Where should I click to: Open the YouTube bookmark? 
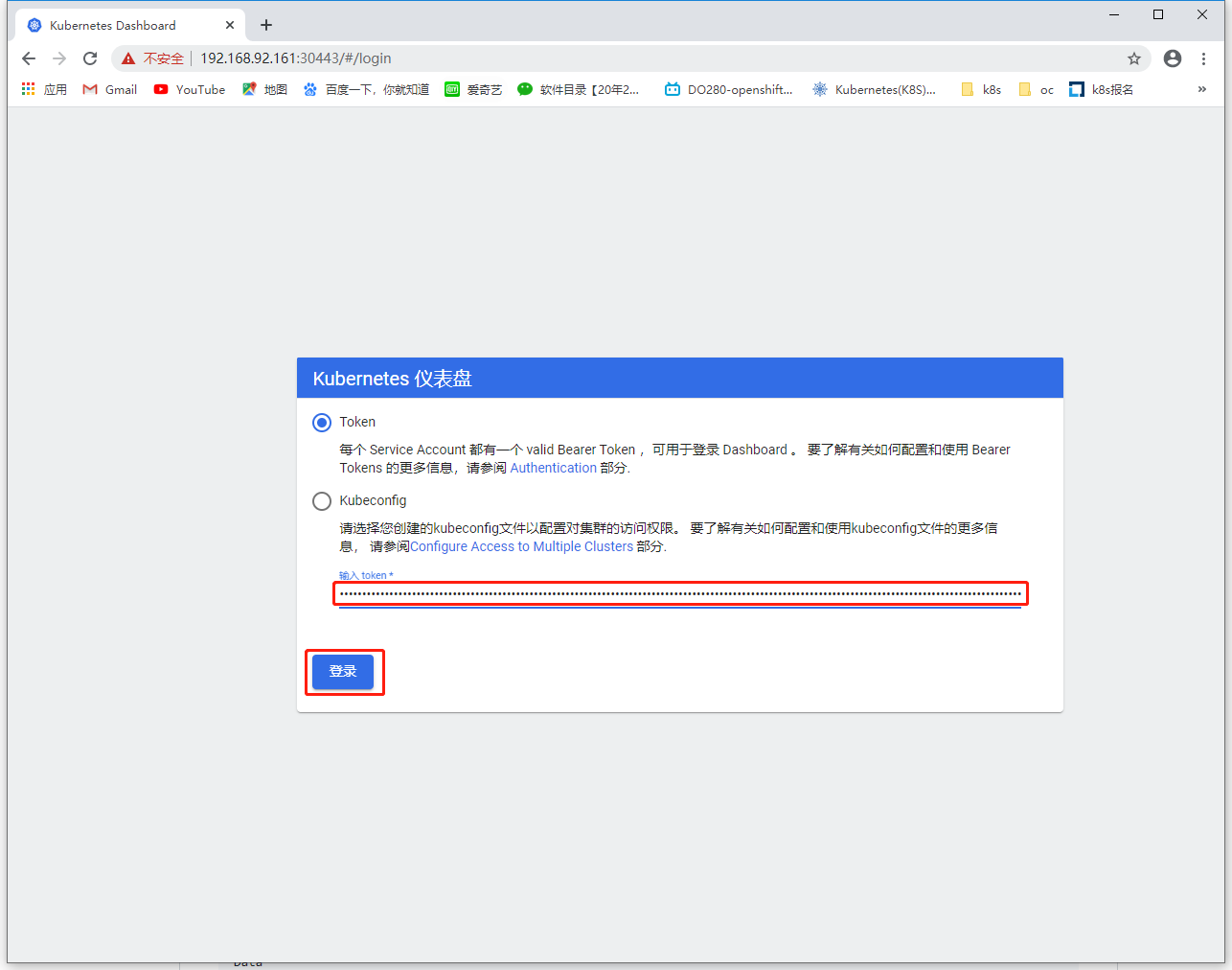pyautogui.click(x=190, y=89)
